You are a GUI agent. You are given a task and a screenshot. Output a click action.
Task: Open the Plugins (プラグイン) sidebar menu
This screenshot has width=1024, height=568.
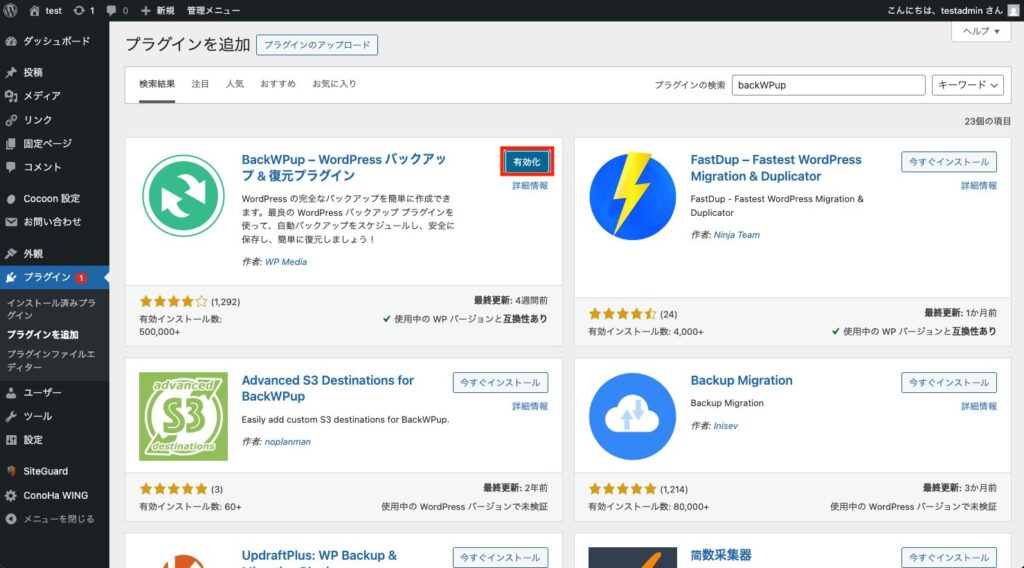tap(55, 277)
